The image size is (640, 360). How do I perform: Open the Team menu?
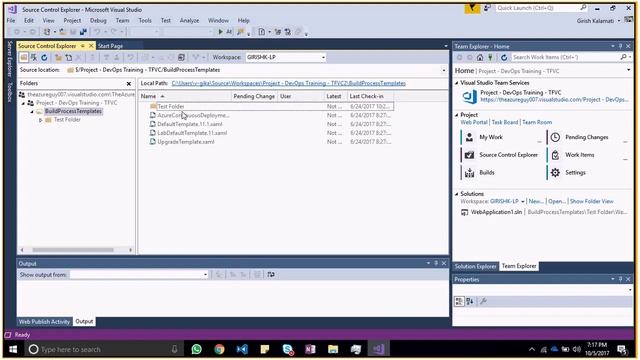(x=122, y=20)
